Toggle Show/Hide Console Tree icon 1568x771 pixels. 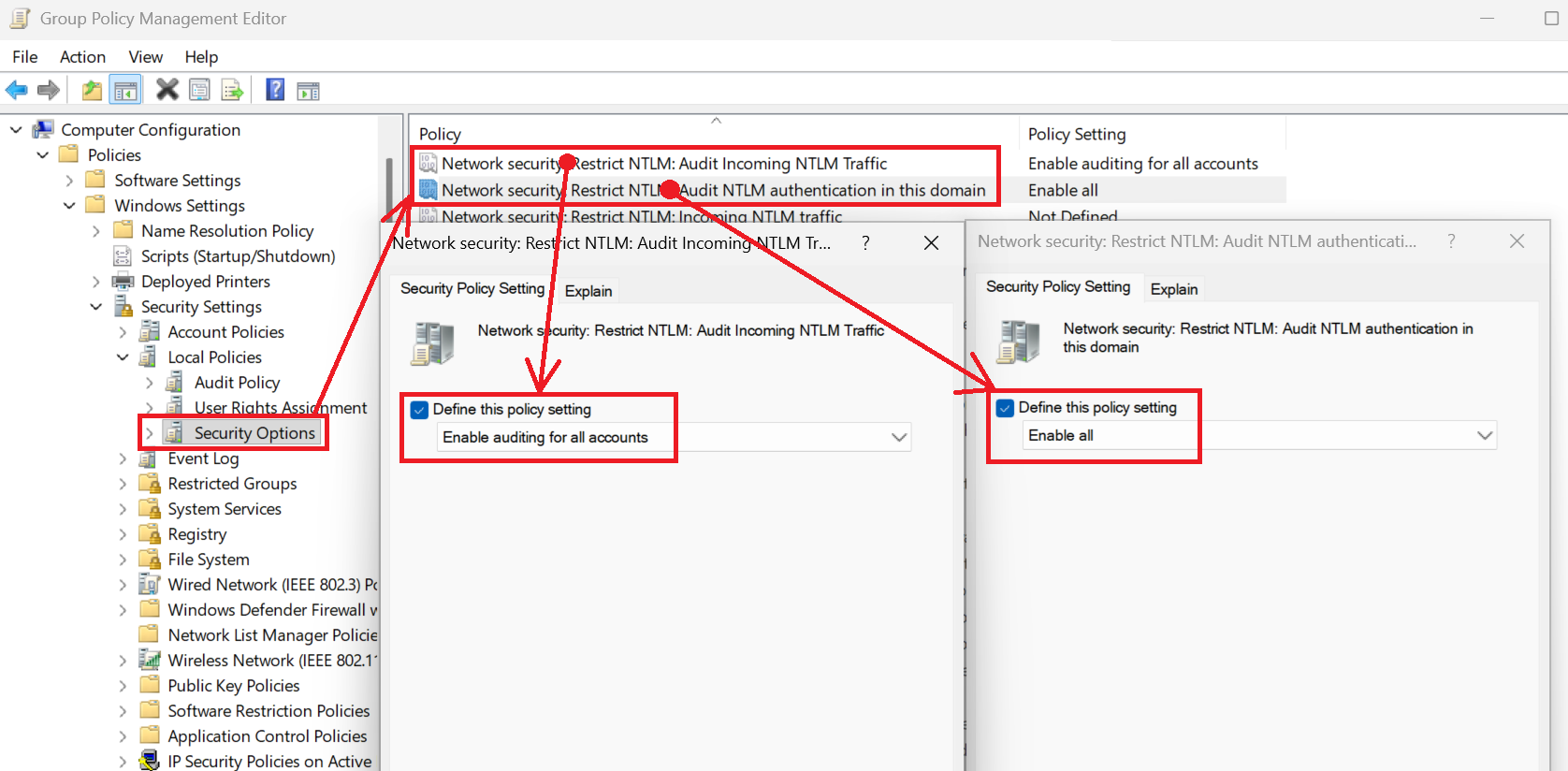125,90
